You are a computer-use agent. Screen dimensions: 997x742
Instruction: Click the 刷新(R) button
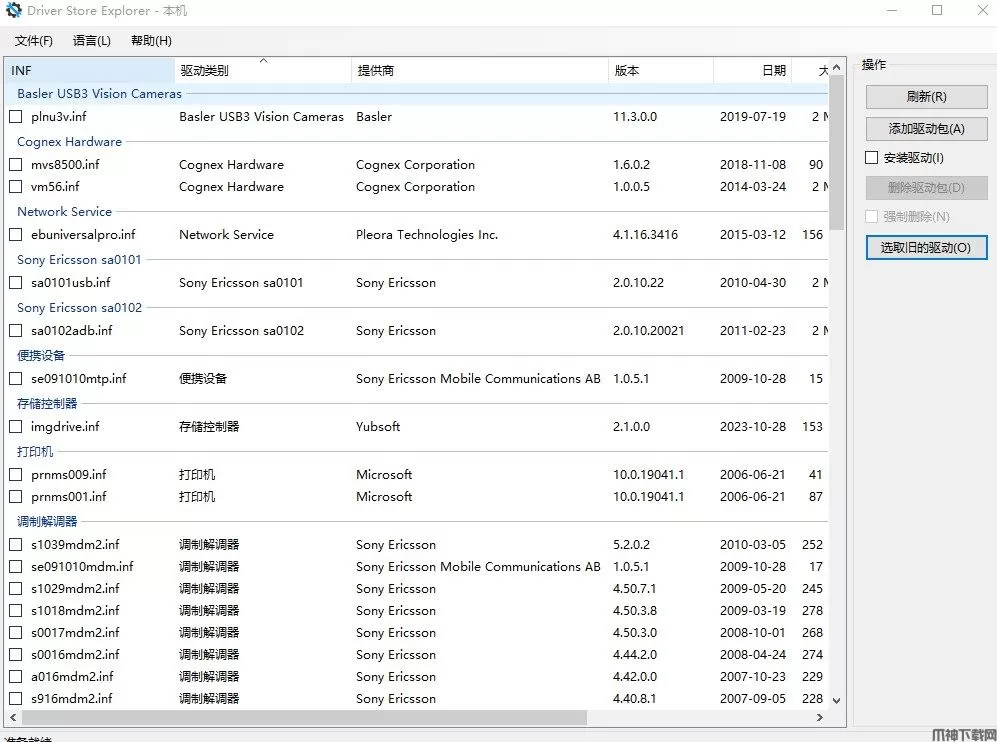(x=926, y=97)
